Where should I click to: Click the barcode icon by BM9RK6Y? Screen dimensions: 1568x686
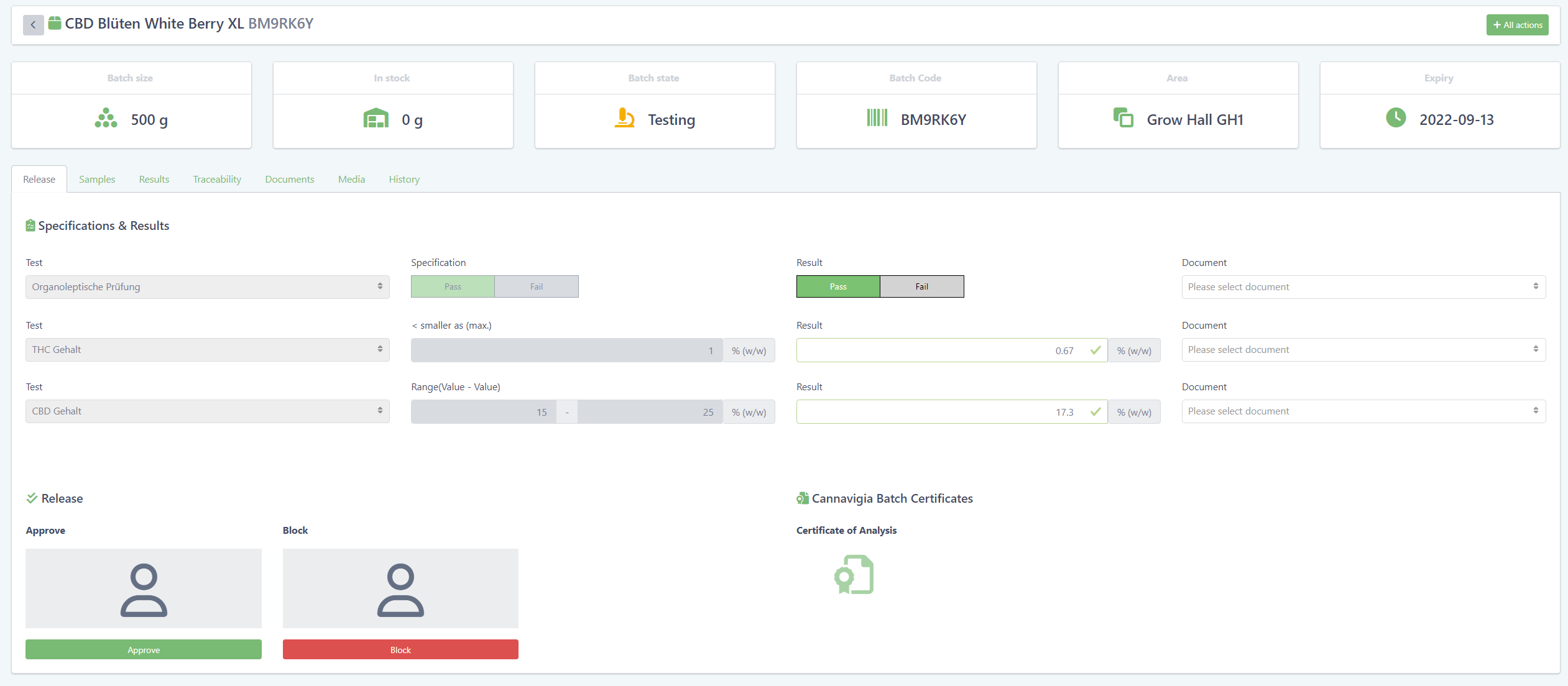click(x=877, y=118)
